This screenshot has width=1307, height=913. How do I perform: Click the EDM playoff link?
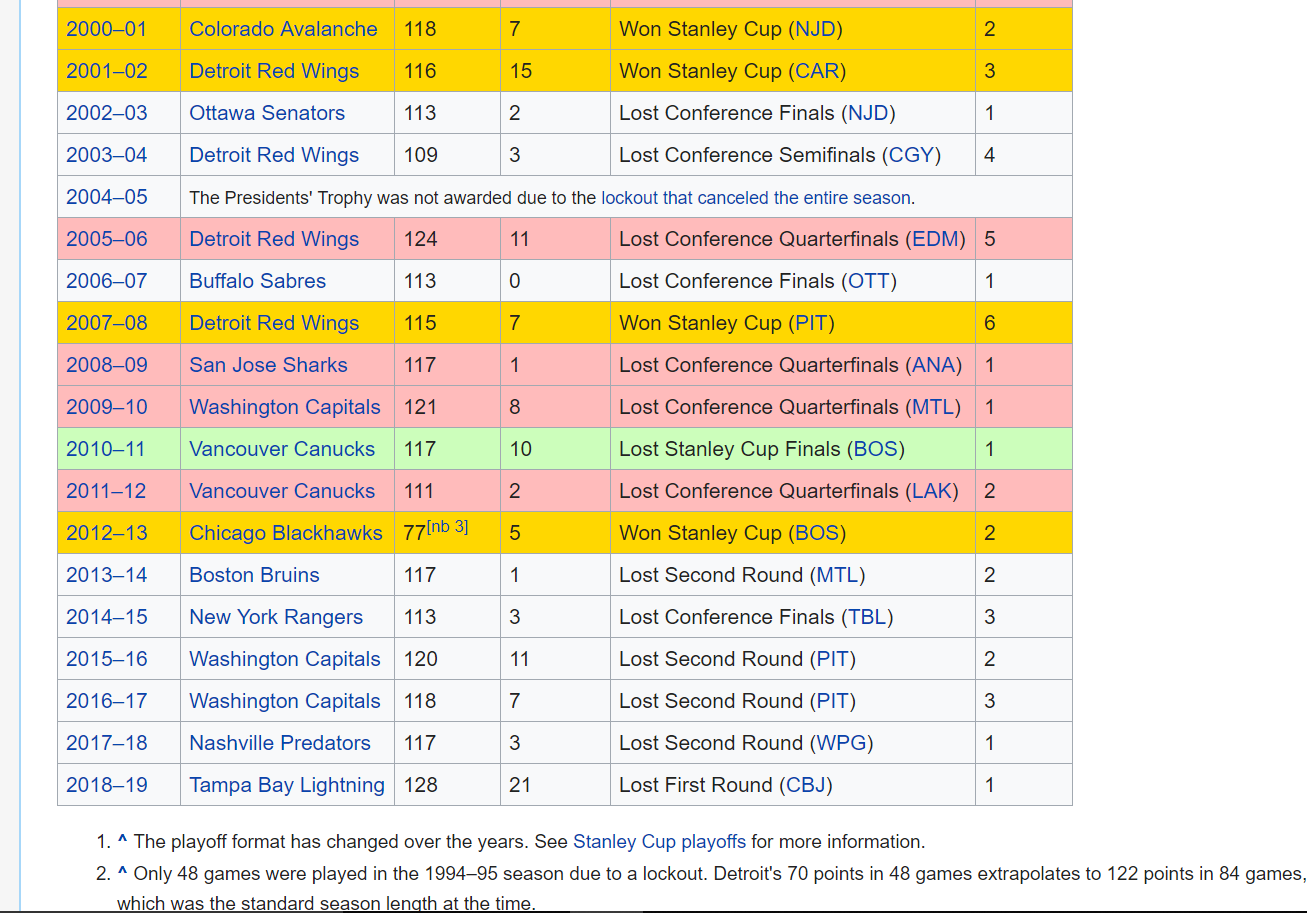935,239
